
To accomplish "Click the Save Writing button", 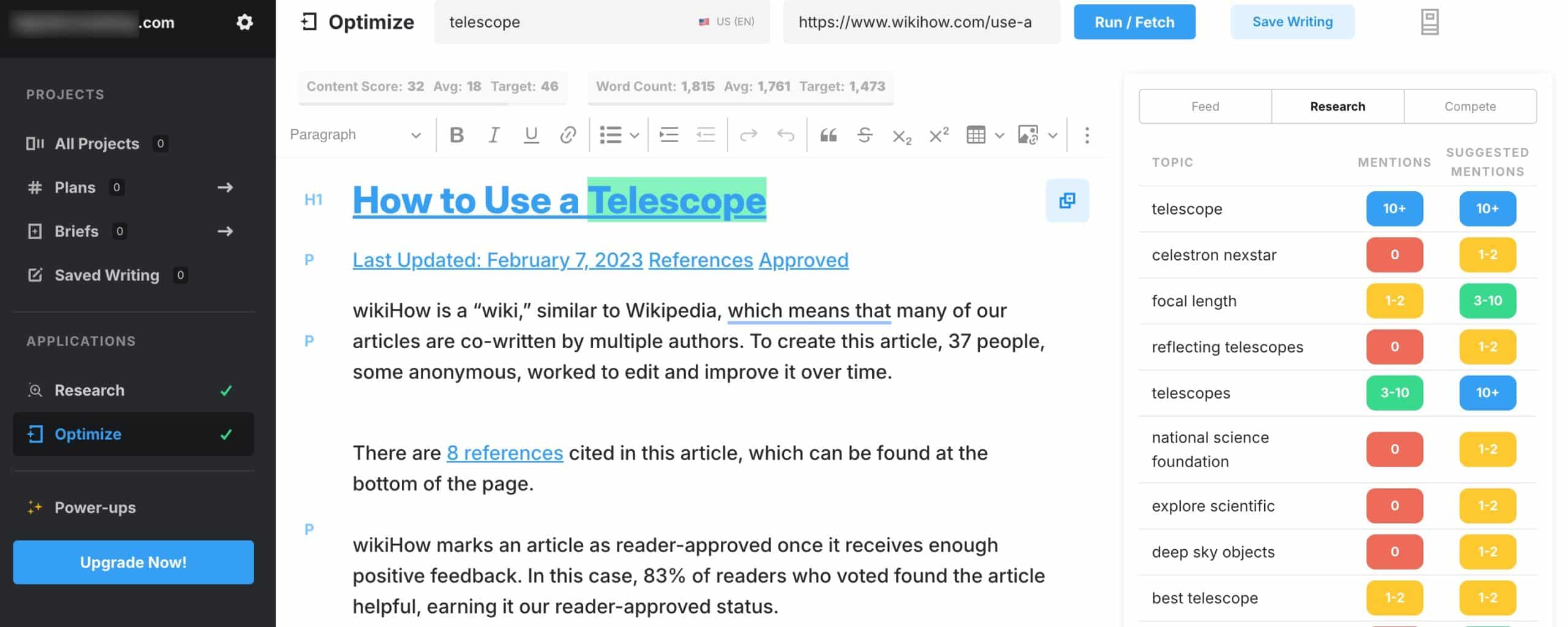I will click(1292, 22).
